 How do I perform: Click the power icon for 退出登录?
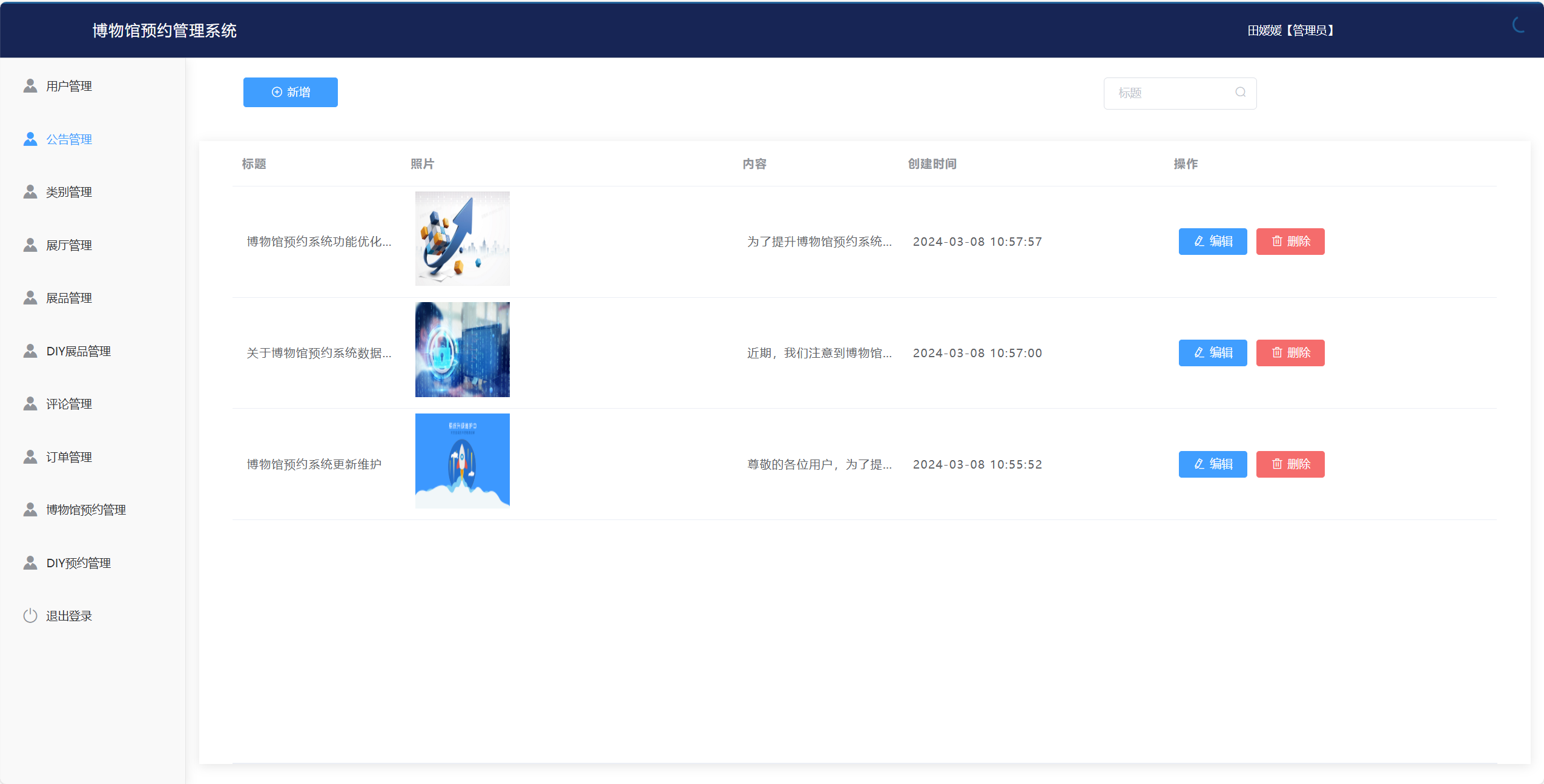click(30, 616)
